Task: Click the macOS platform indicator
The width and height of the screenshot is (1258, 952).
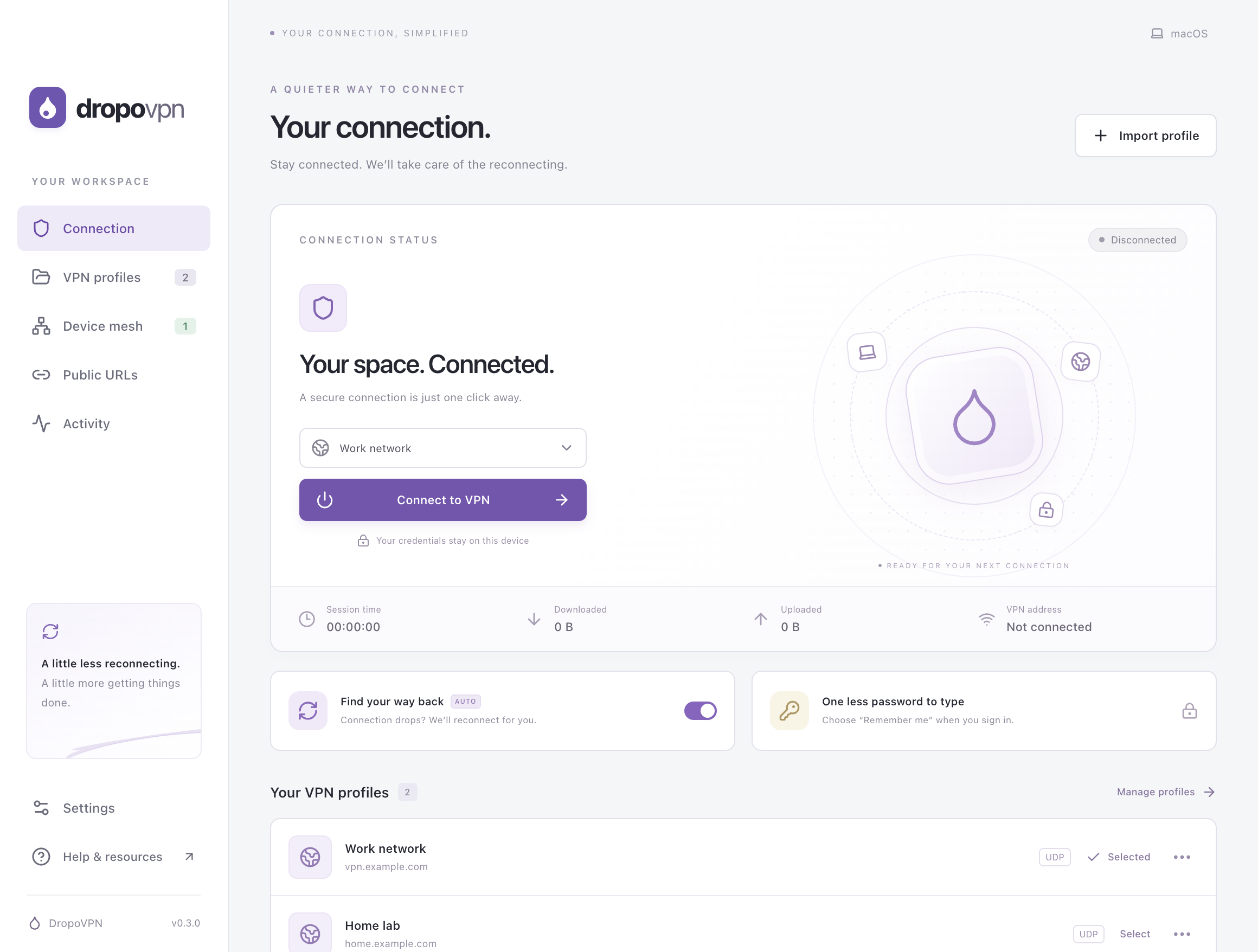Action: point(1179,34)
